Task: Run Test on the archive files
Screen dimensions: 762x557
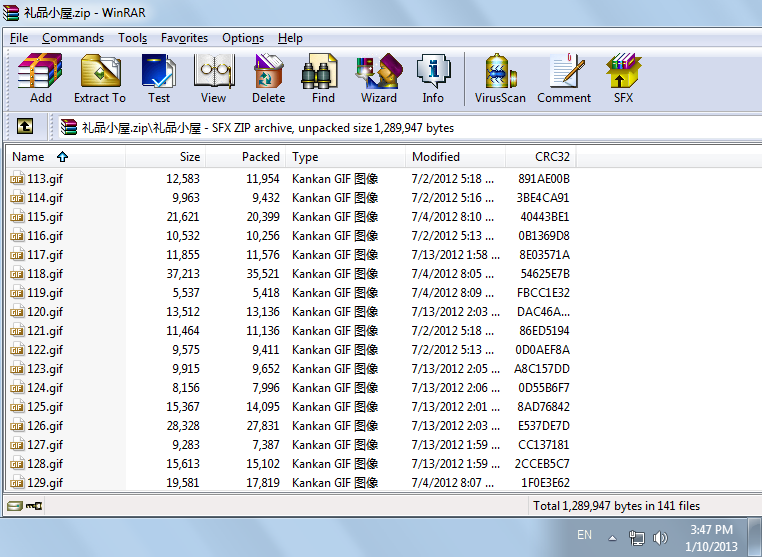Action: point(159,79)
